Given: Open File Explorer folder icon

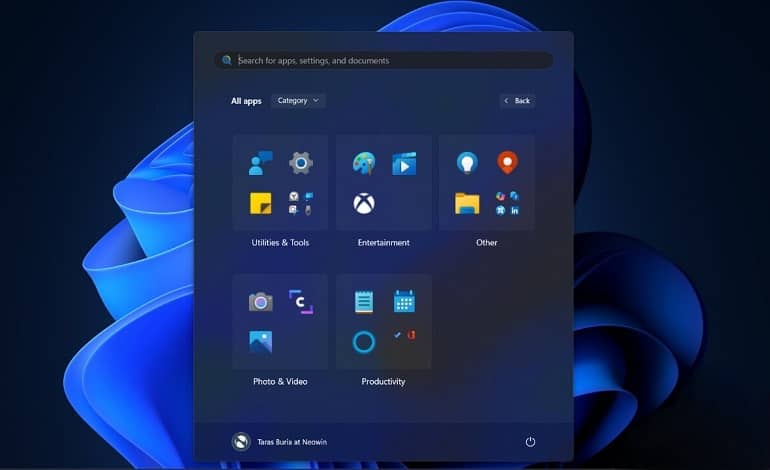Looking at the screenshot, I should click(x=467, y=203).
